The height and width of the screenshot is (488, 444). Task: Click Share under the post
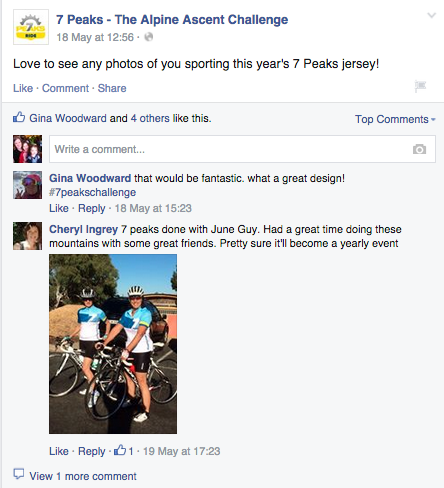(x=112, y=88)
